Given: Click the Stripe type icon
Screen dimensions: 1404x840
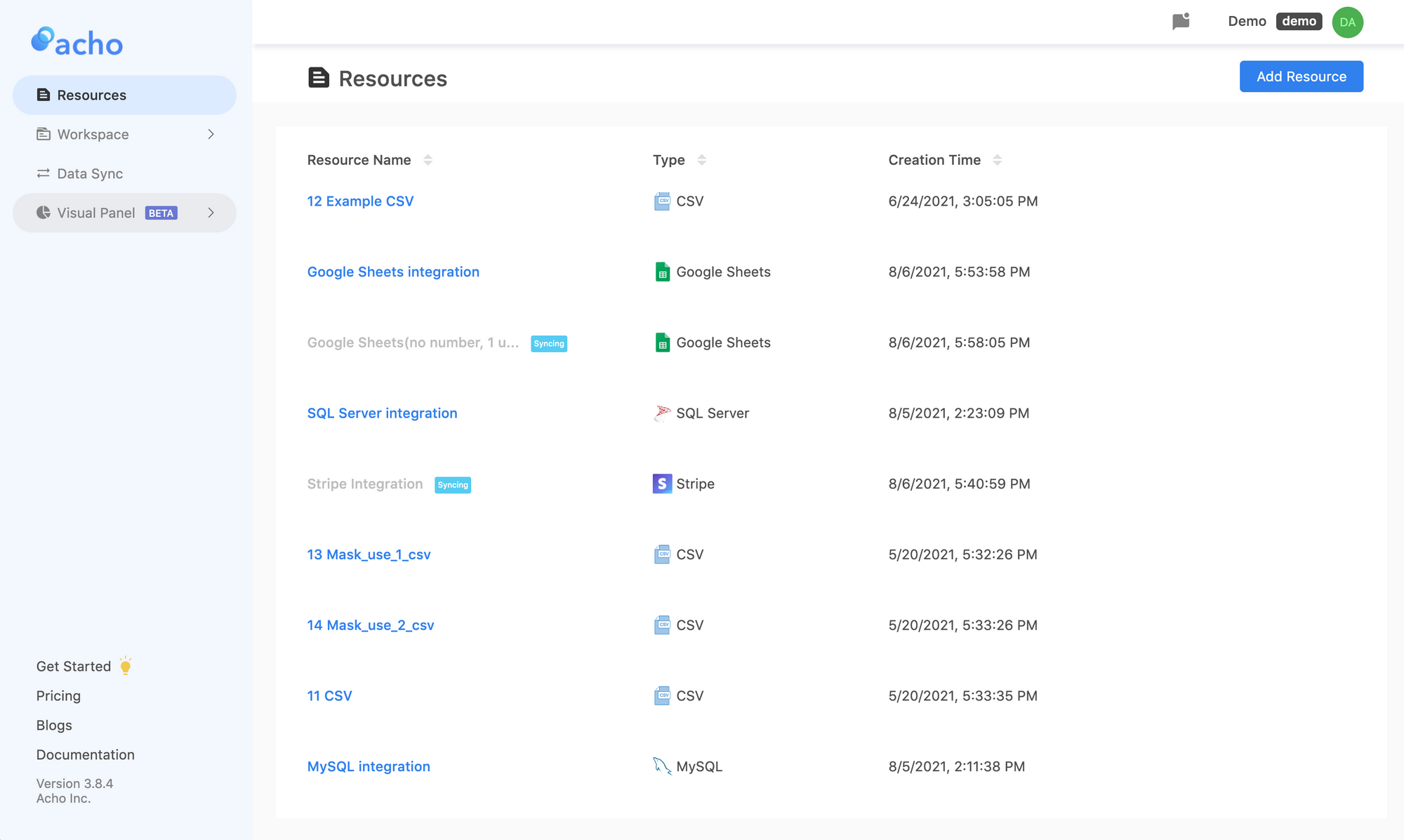Looking at the screenshot, I should (x=662, y=484).
